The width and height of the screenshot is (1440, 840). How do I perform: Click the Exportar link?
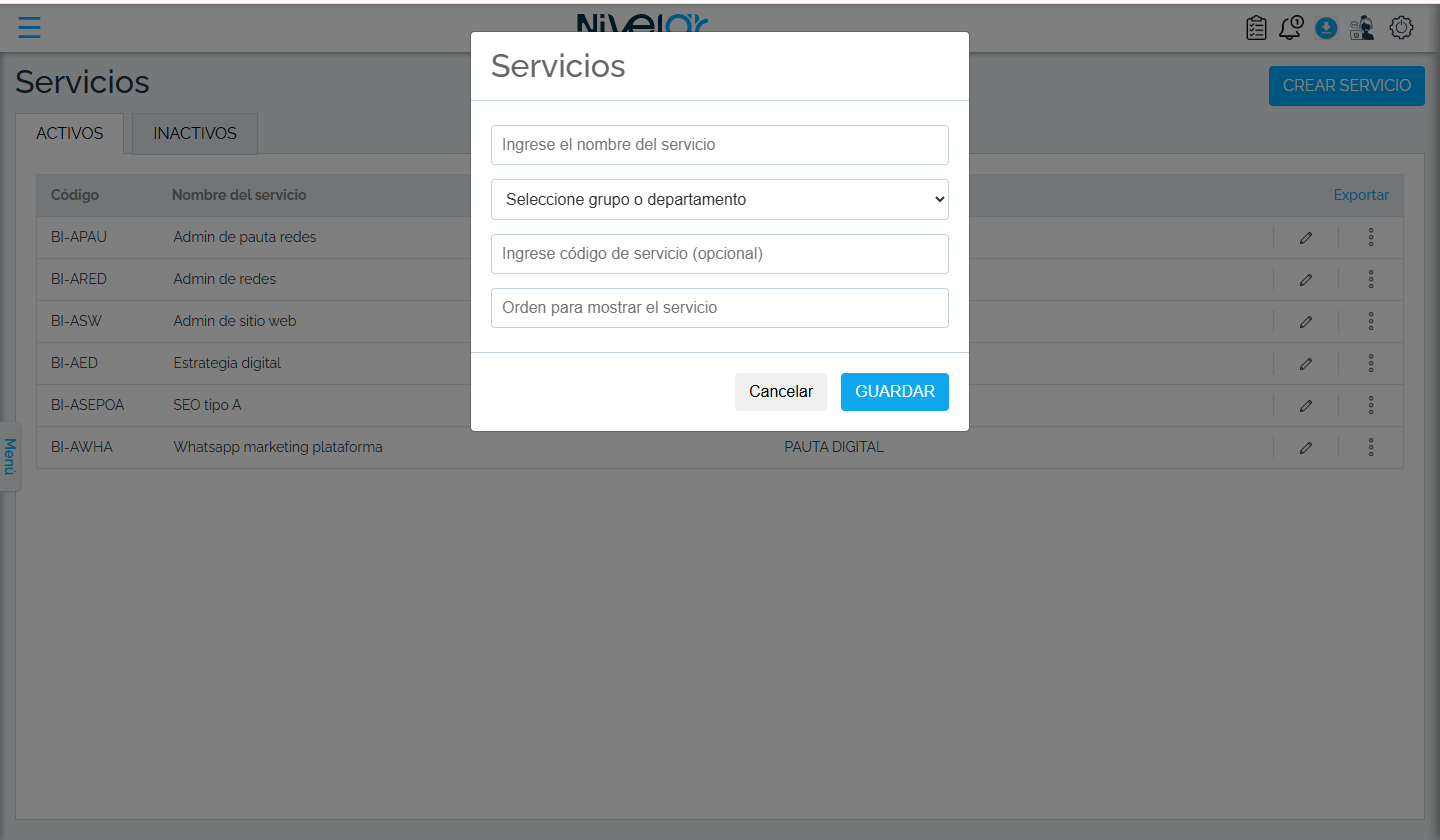click(x=1361, y=195)
